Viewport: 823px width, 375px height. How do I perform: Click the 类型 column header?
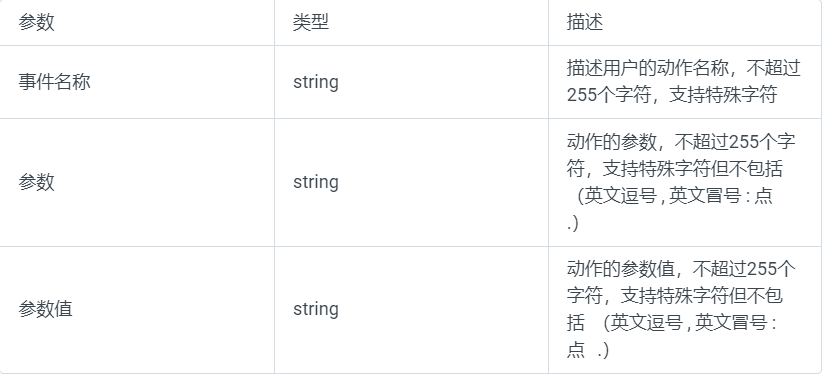coord(311,23)
